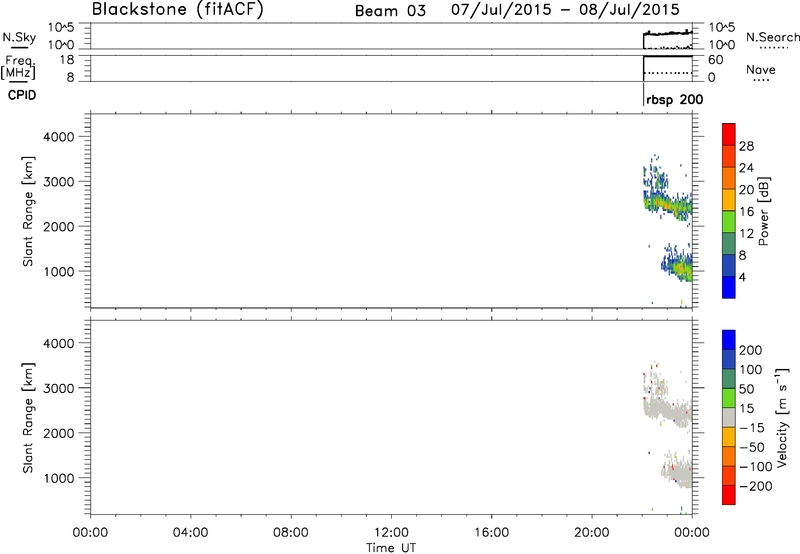Click the 'Time UT' axis title
This screenshot has width=800, height=554.
click(x=391, y=548)
